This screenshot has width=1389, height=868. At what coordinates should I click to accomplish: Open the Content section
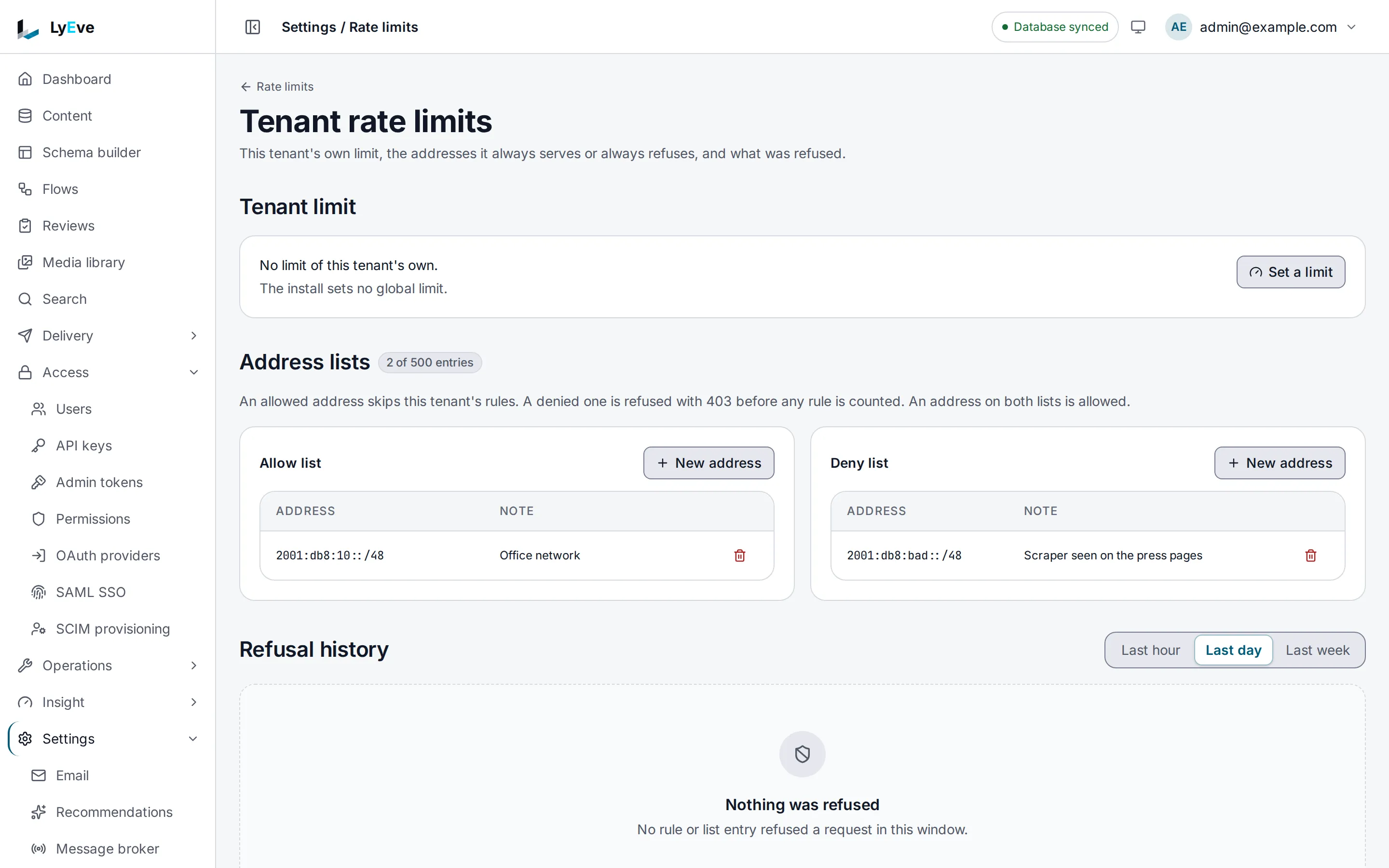[108, 116]
